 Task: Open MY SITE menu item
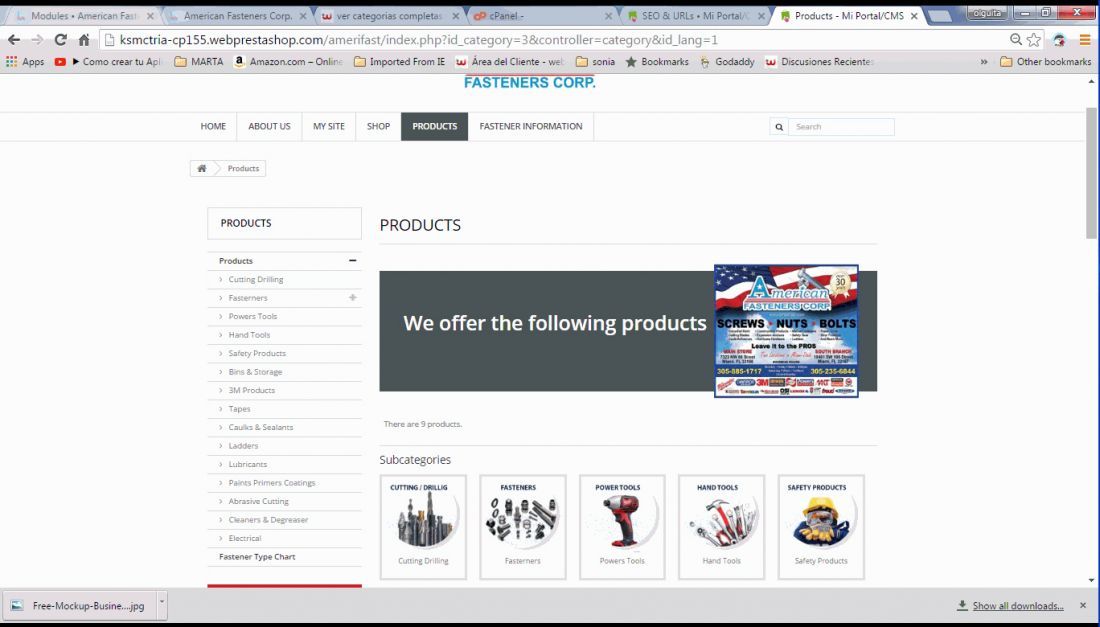coord(328,126)
